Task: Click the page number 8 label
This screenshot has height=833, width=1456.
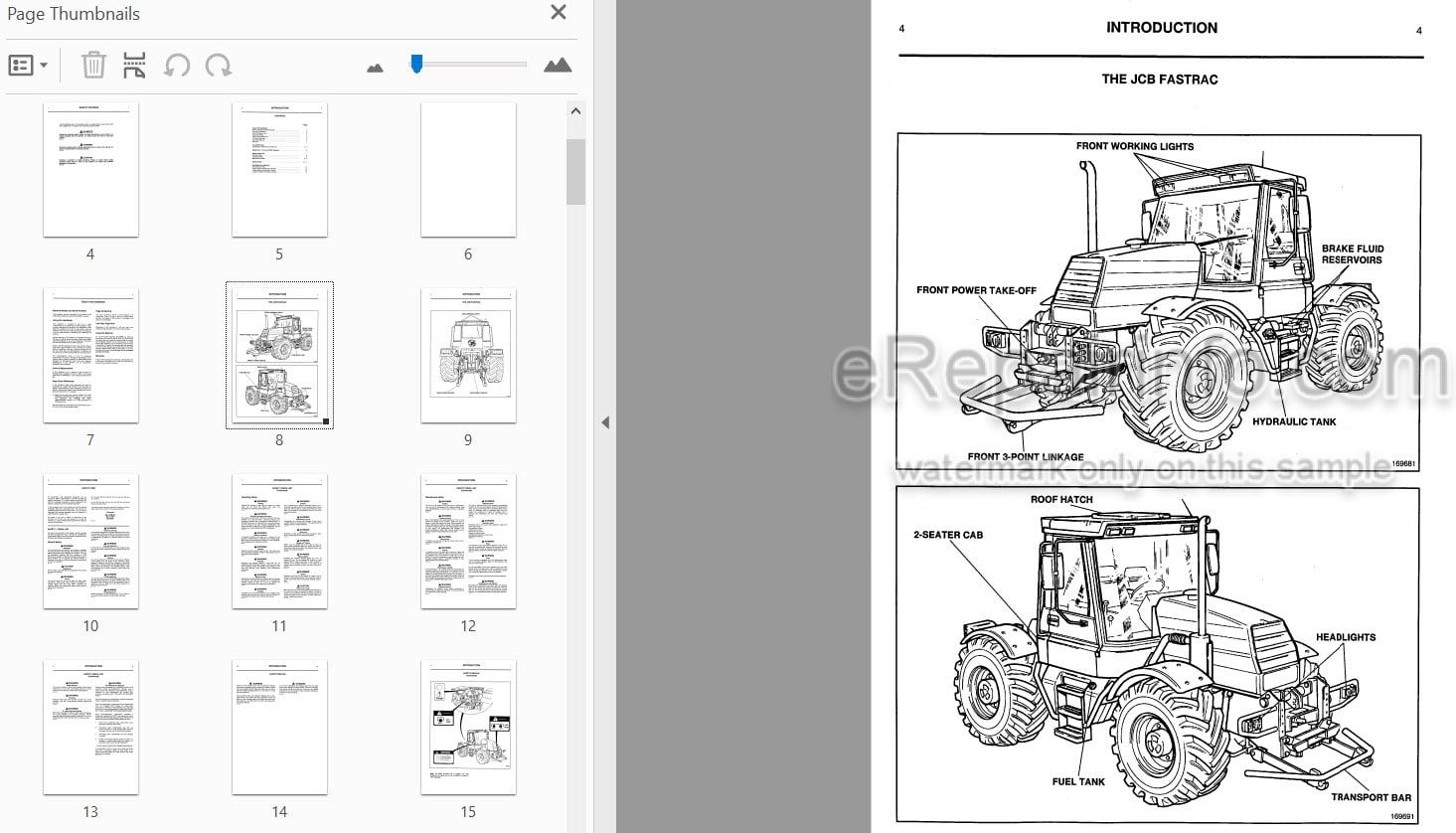Action: (279, 440)
